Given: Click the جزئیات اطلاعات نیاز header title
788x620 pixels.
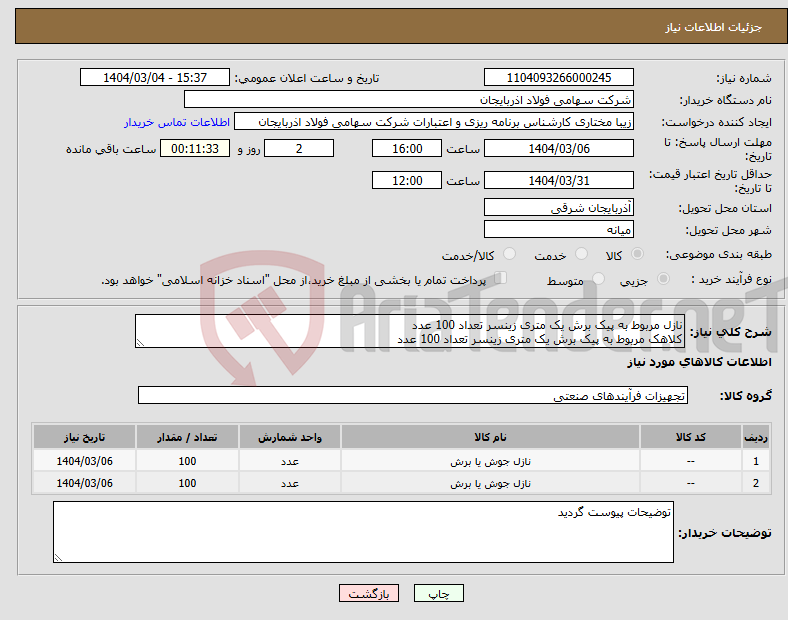Looking at the screenshot, I should (x=714, y=27).
